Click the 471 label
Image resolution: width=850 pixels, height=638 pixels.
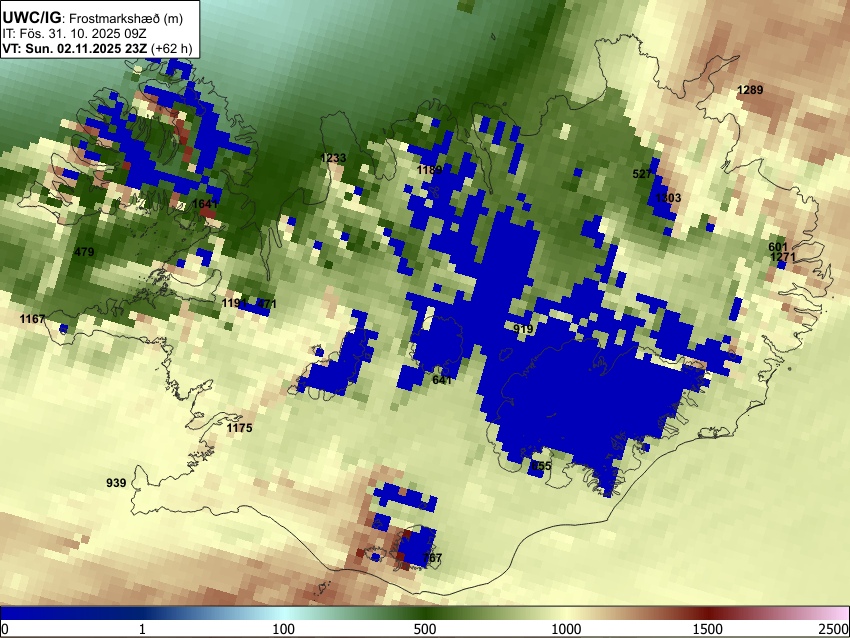coord(267,304)
